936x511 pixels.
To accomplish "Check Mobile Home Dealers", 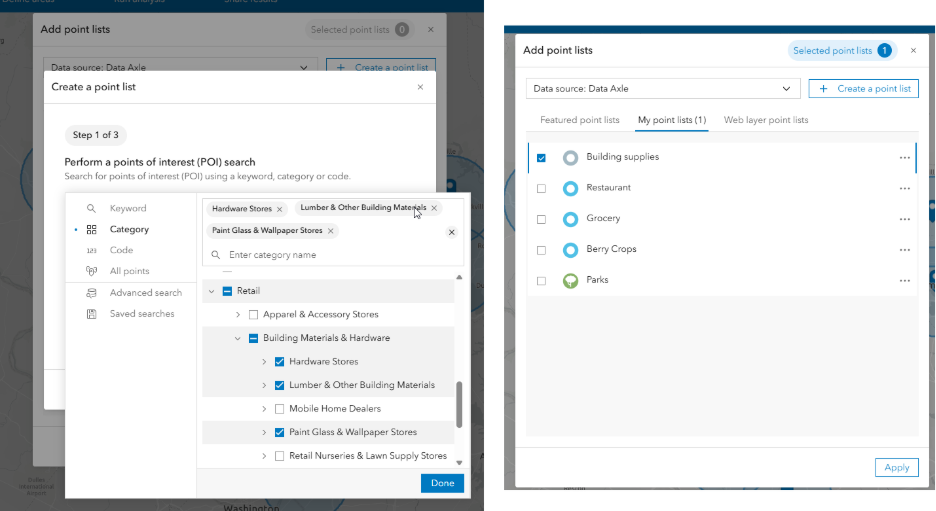I will pos(279,409).
